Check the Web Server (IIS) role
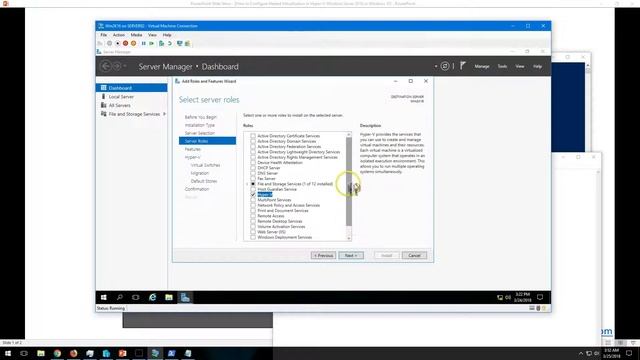Screen dimensions: 640x360 click(x=253, y=232)
